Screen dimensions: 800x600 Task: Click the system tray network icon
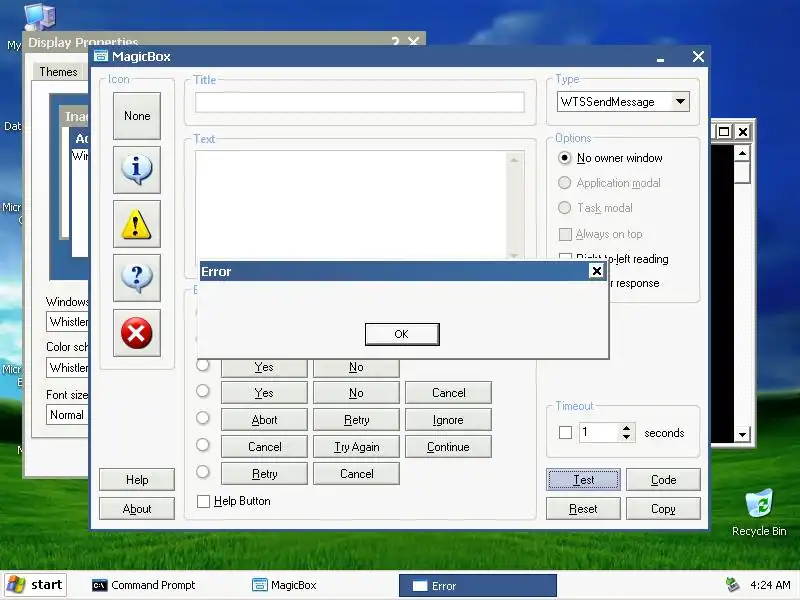[733, 585]
